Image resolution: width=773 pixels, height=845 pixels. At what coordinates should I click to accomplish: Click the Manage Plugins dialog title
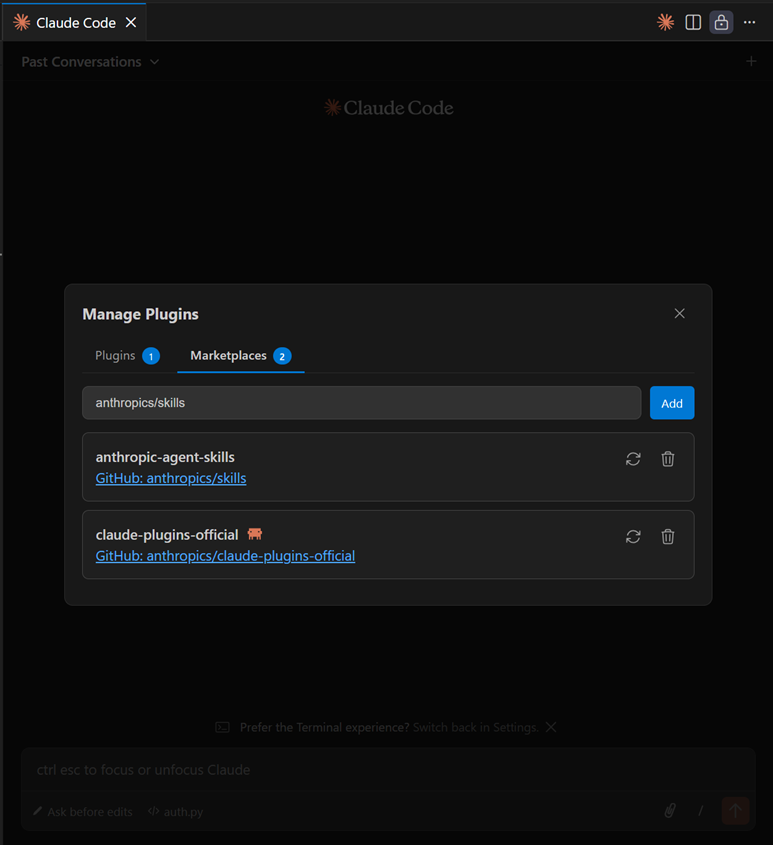point(141,315)
